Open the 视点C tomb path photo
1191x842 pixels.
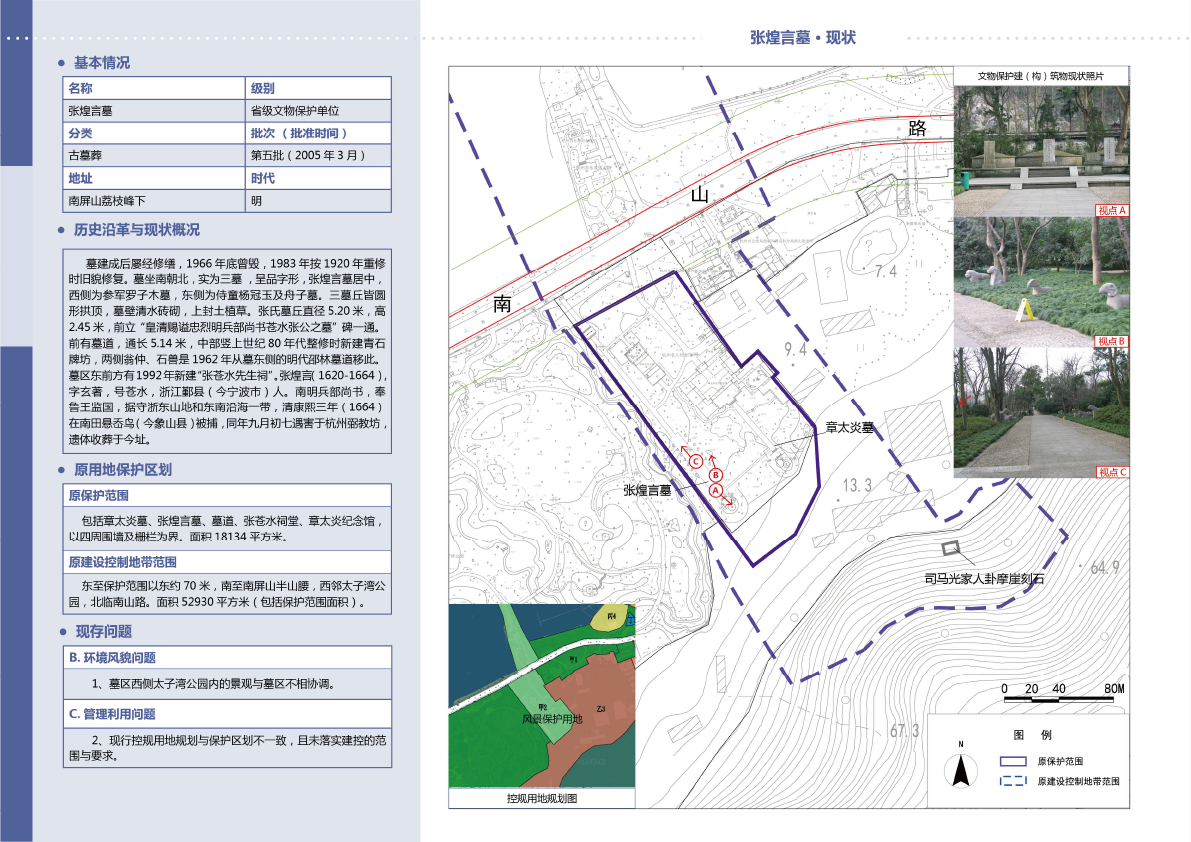[1041, 413]
